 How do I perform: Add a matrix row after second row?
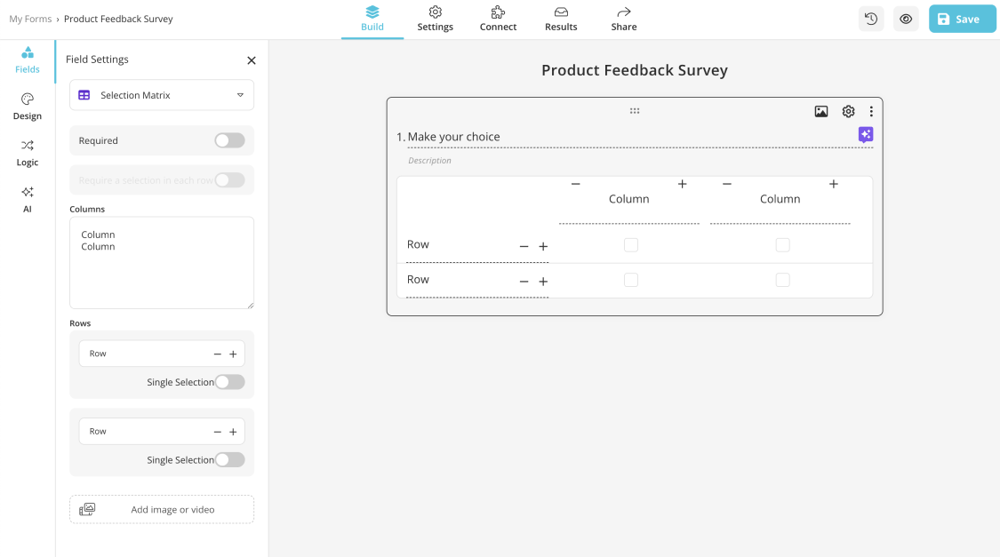tap(543, 281)
